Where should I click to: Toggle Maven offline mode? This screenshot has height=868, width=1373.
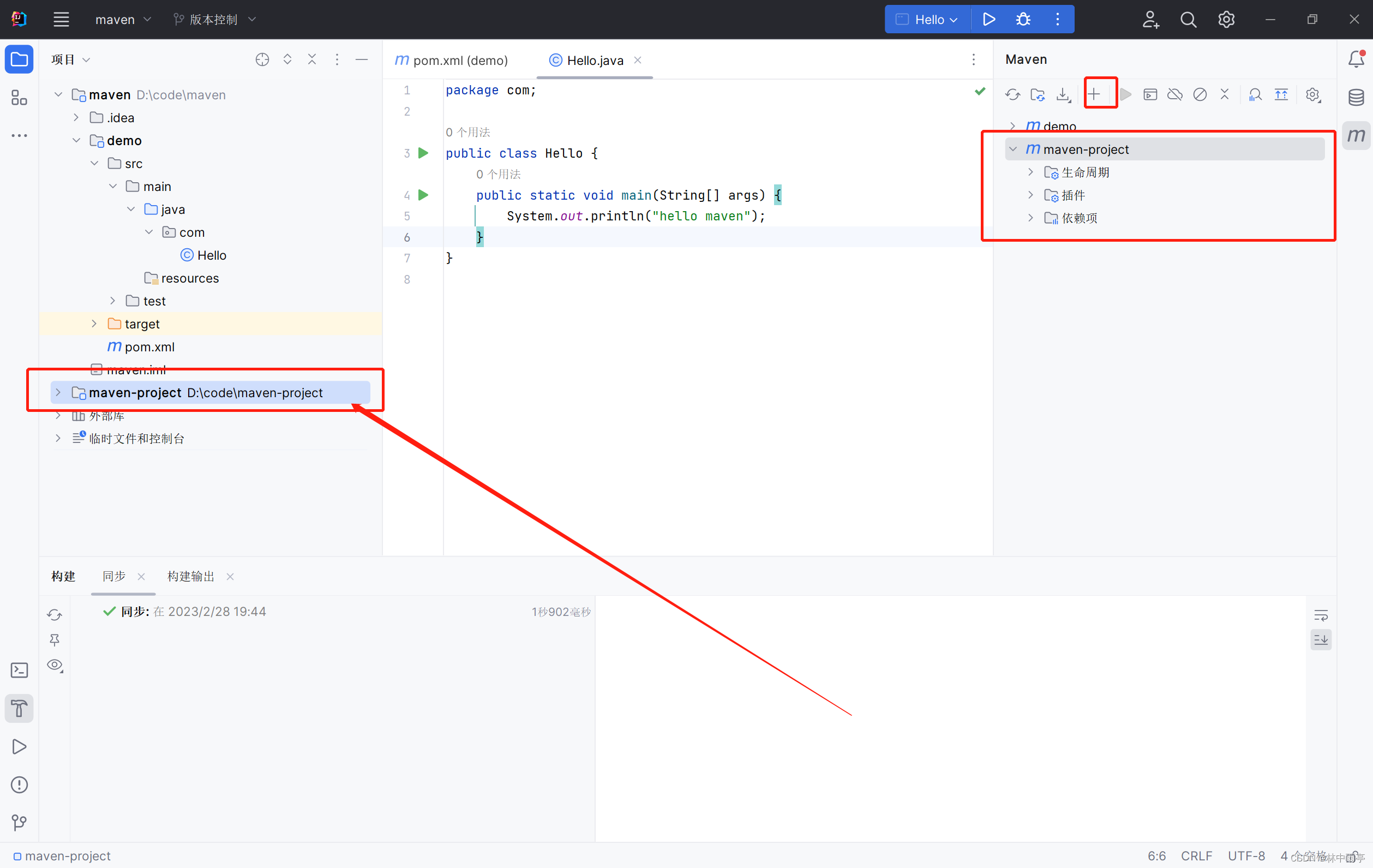[1175, 95]
